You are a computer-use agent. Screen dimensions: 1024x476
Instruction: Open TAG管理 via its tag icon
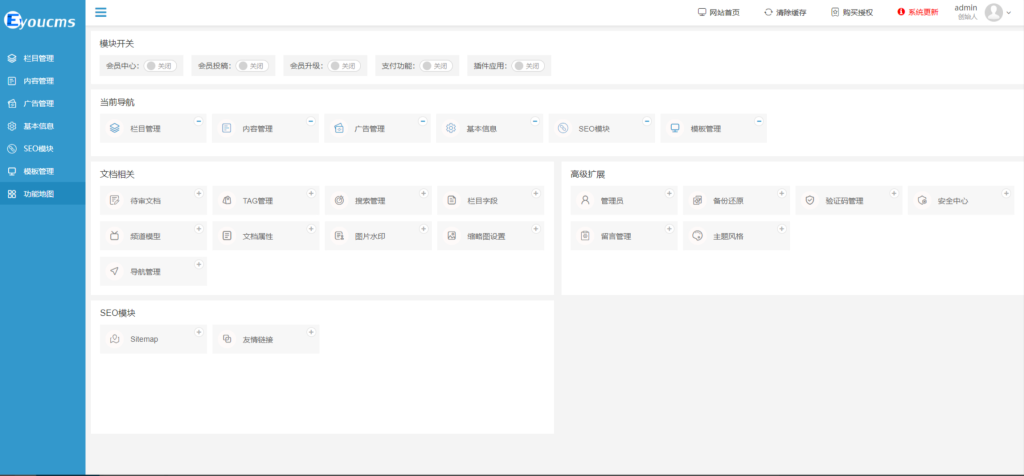pos(227,201)
